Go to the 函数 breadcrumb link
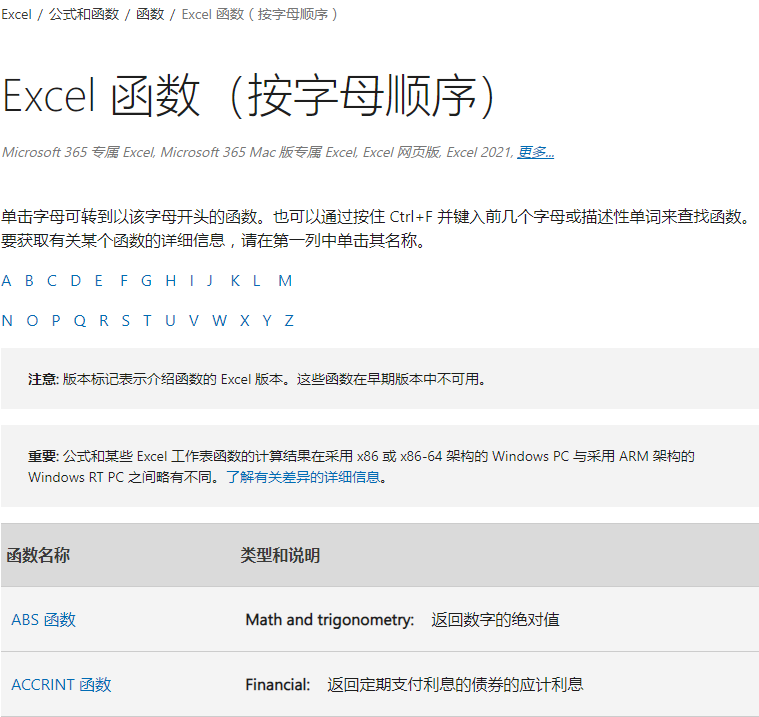 [x=150, y=15]
